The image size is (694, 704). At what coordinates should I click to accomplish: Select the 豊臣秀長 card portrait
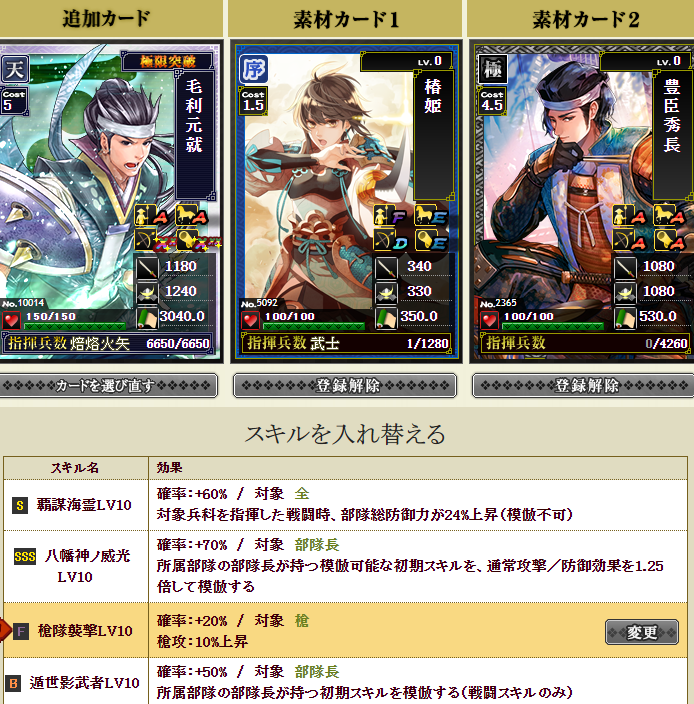[x=582, y=202]
